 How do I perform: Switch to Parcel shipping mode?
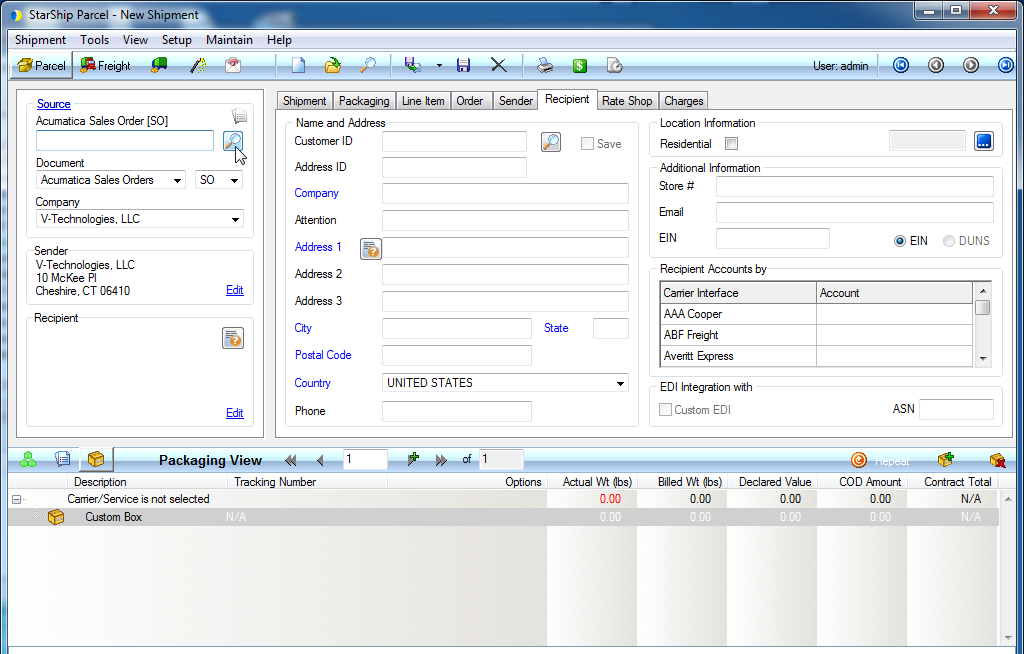(x=42, y=65)
